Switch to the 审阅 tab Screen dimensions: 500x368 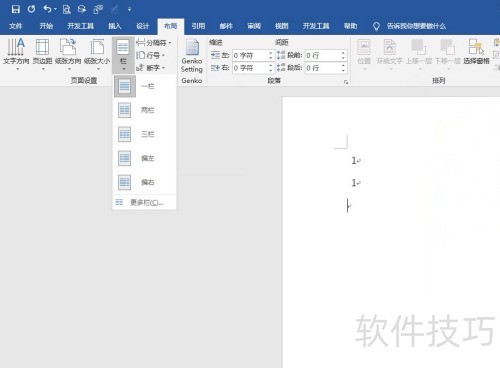pos(254,26)
